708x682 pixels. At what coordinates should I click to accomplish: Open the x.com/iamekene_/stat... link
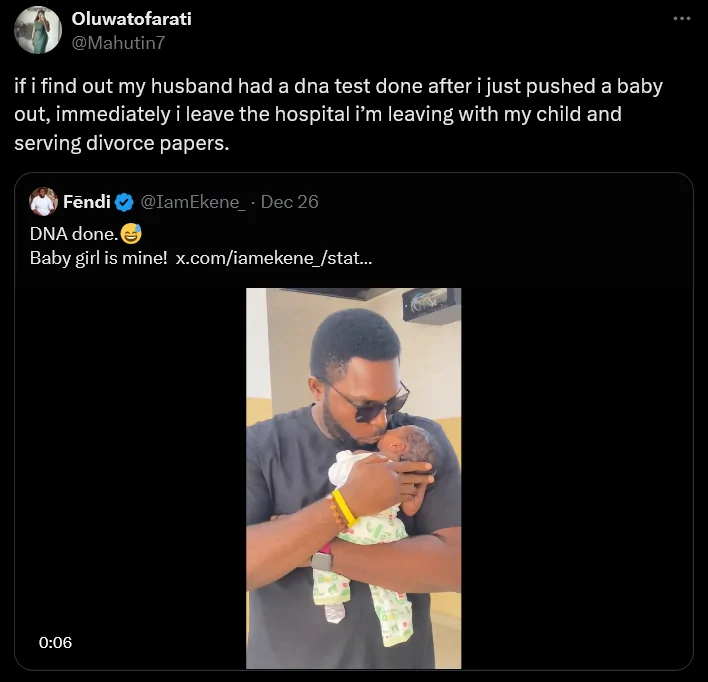coord(274,259)
